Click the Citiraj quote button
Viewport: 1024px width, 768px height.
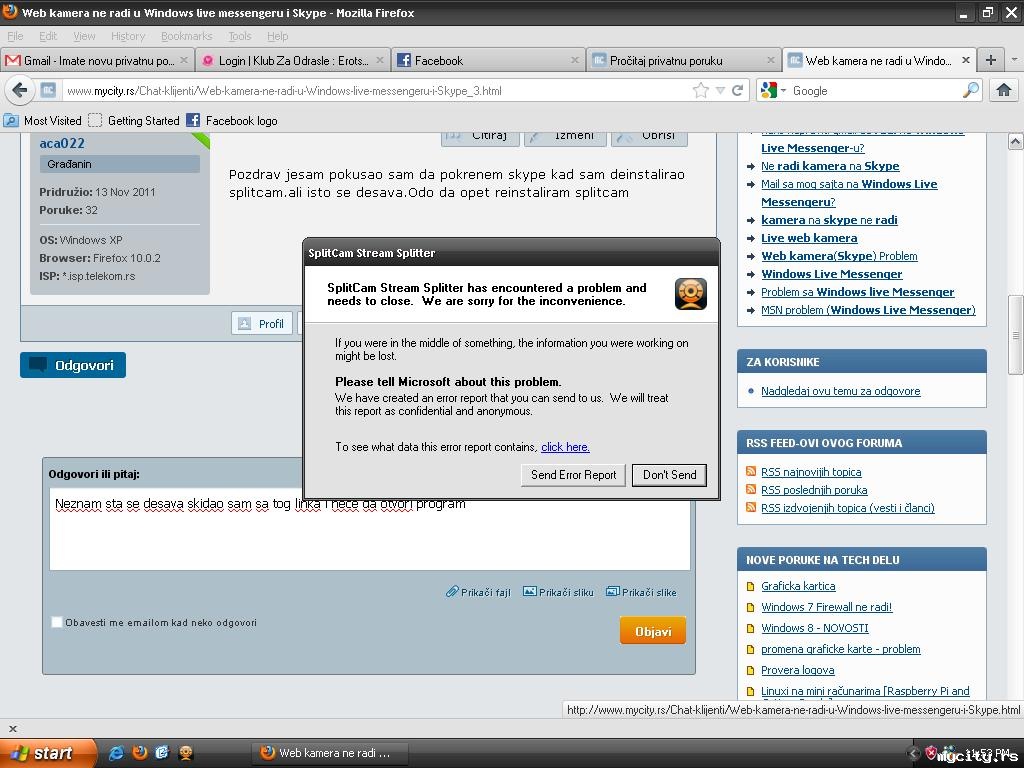coord(481,137)
